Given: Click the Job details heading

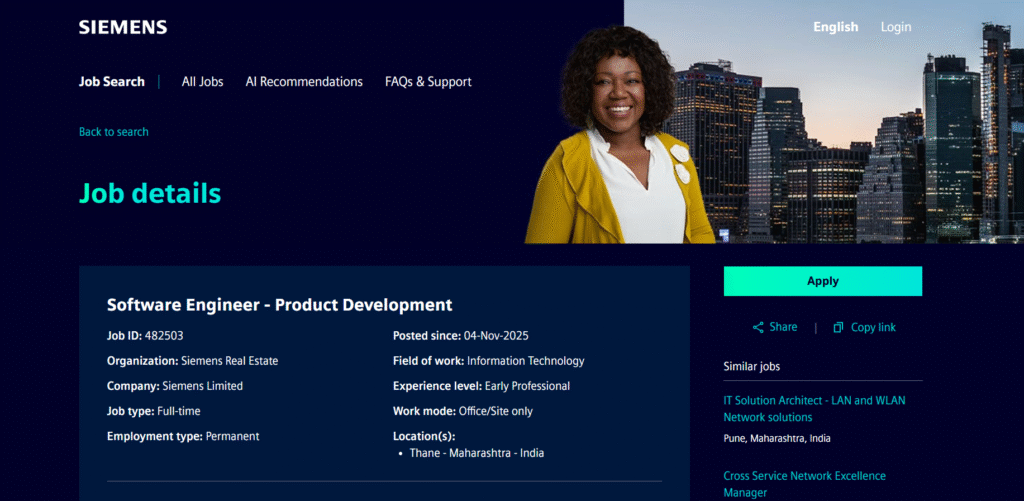Looking at the screenshot, I should [150, 193].
